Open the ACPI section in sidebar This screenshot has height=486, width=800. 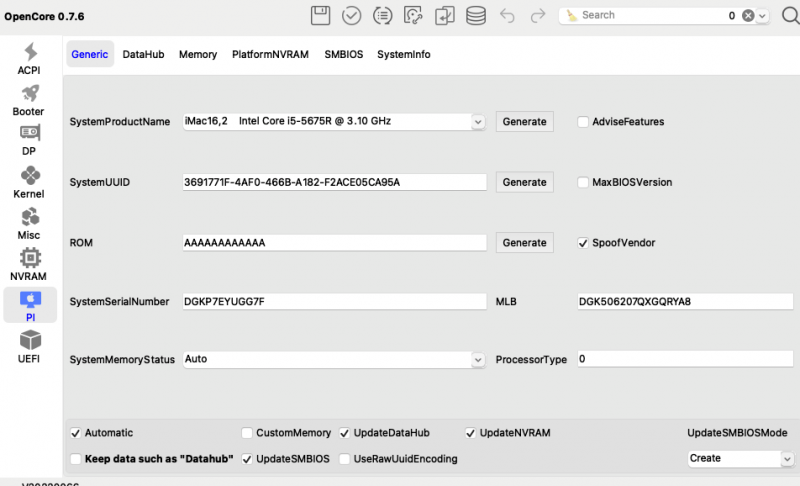29,59
